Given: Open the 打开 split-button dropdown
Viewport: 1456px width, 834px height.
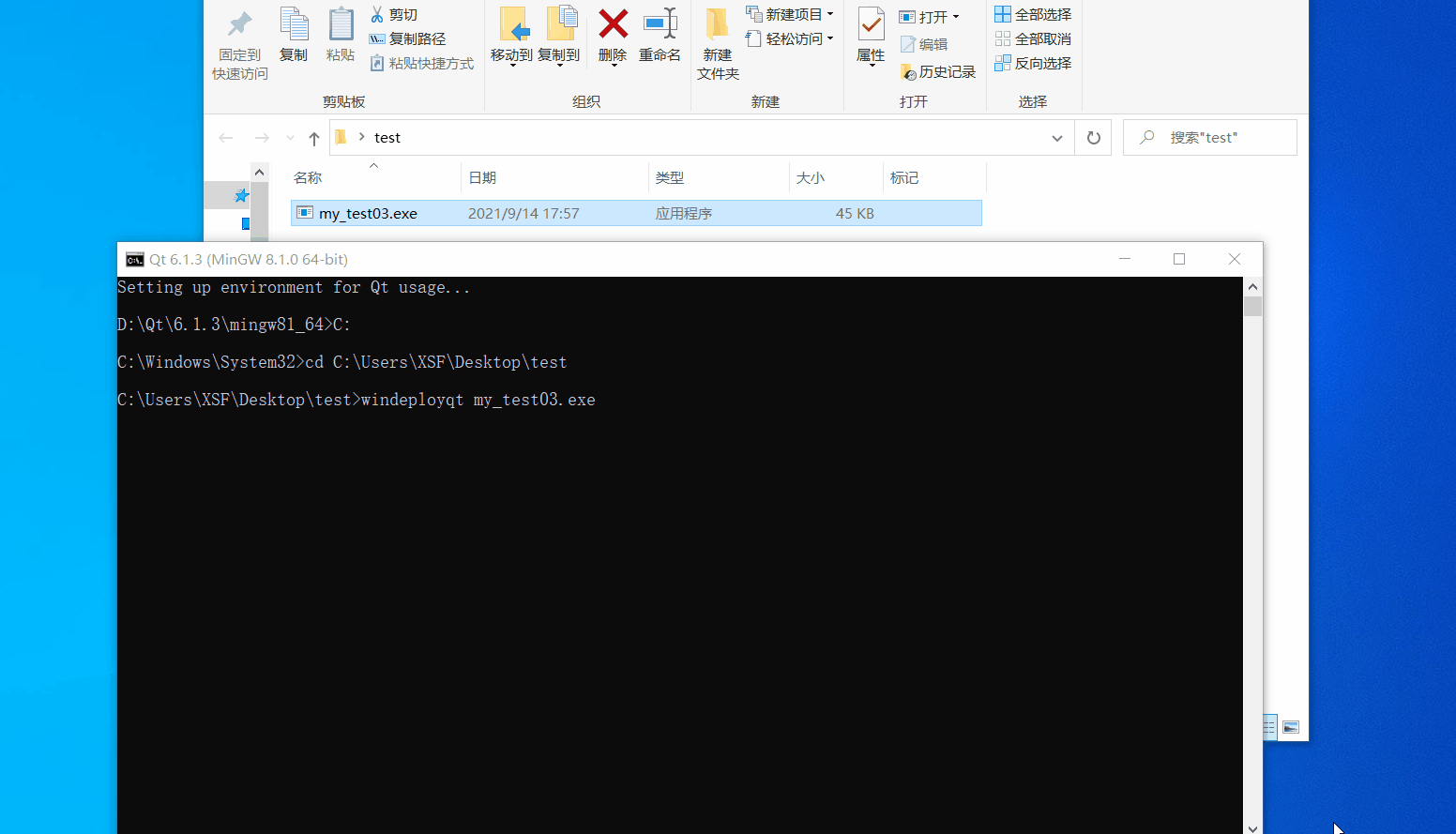Looking at the screenshot, I should point(955,16).
